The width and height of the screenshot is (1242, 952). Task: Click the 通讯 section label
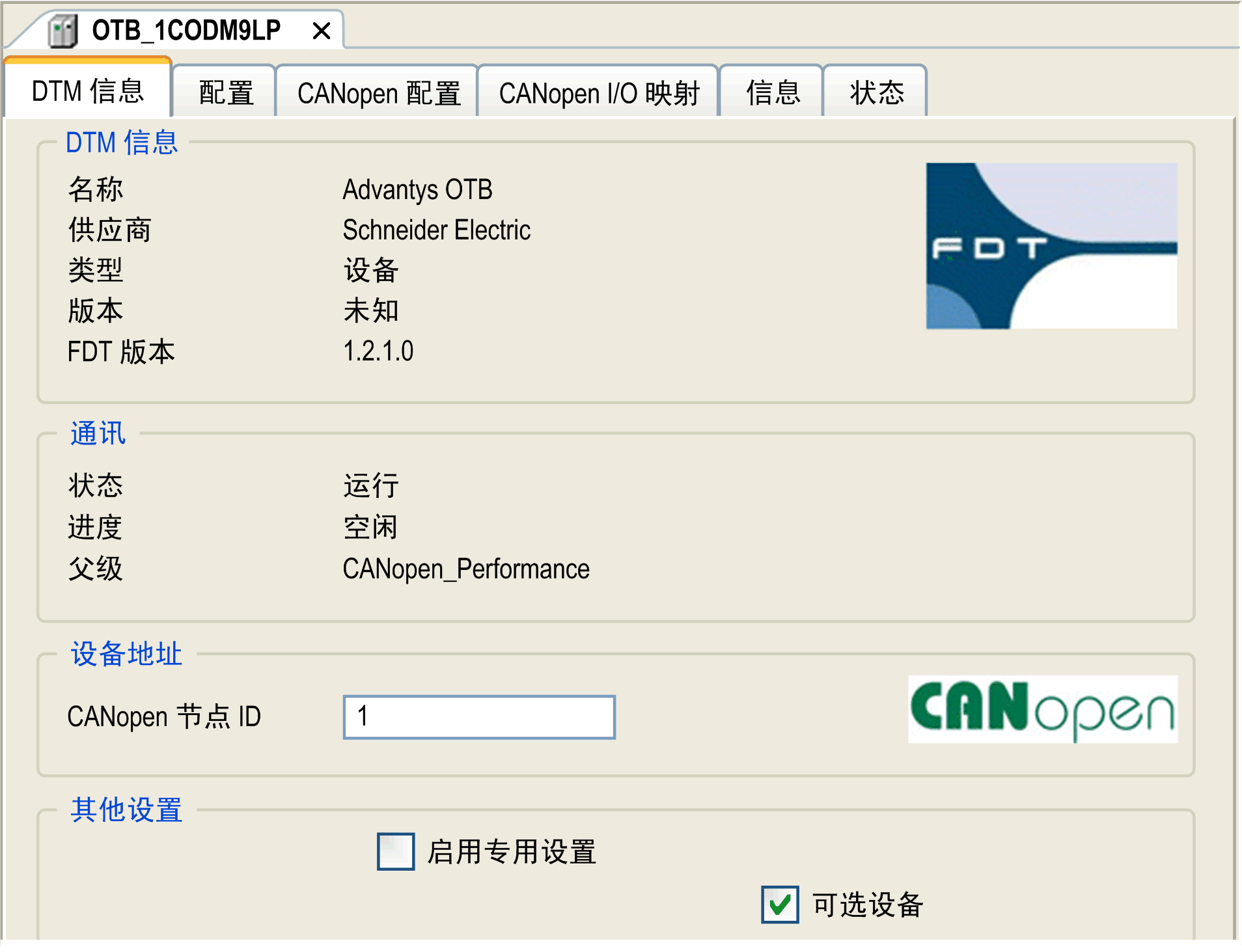click(x=96, y=433)
